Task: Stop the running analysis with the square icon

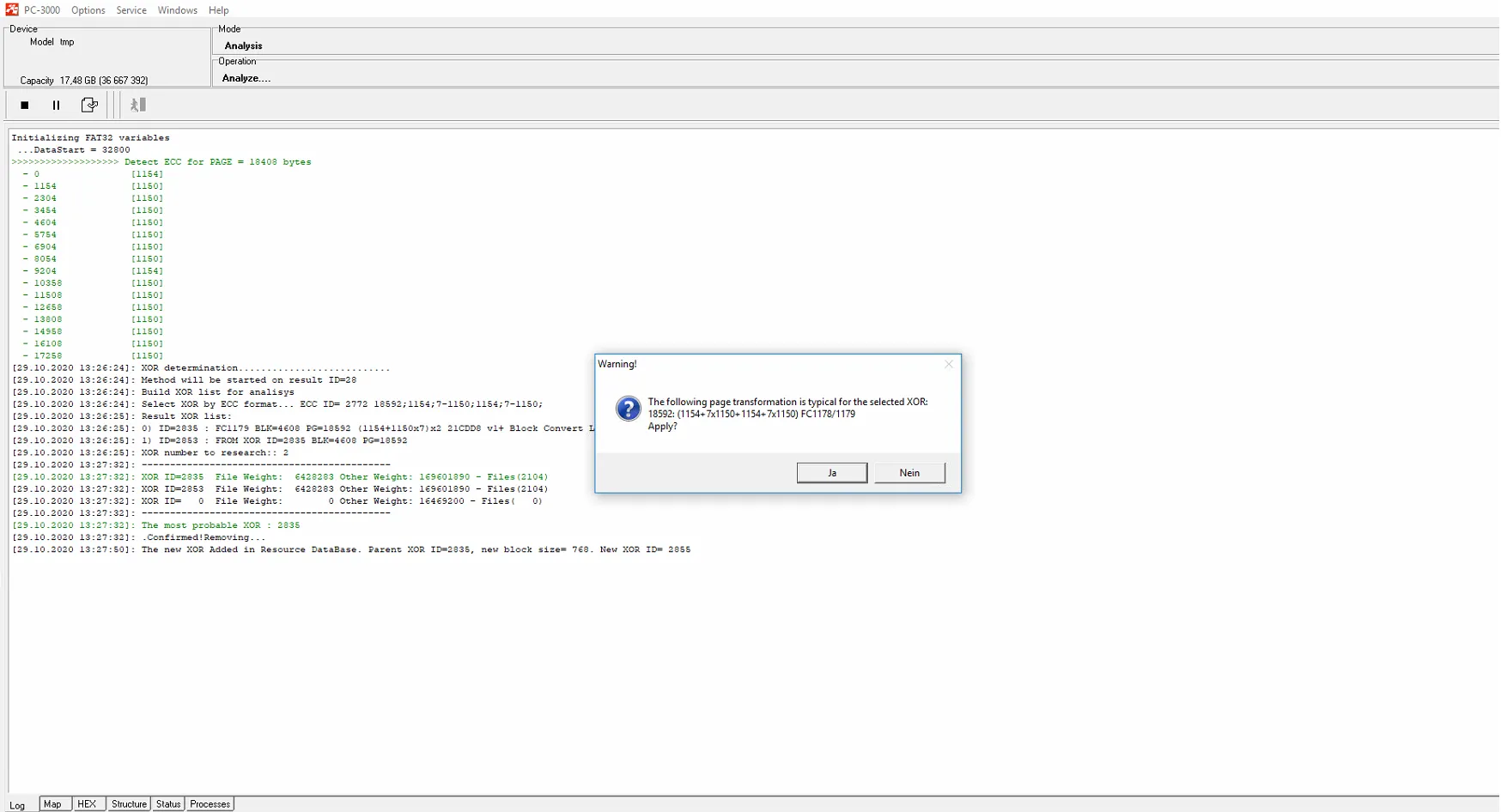Action: [x=25, y=105]
